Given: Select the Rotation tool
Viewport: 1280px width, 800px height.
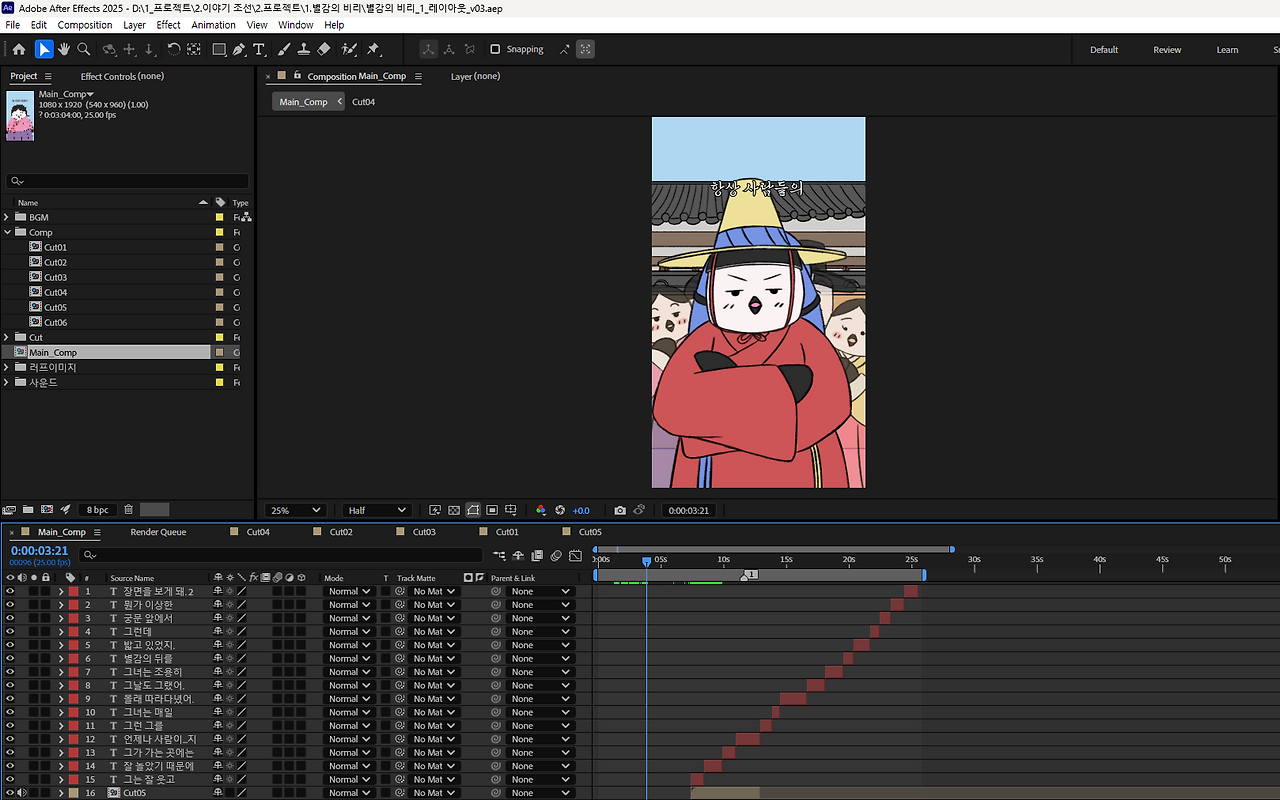Looking at the screenshot, I should (173, 49).
